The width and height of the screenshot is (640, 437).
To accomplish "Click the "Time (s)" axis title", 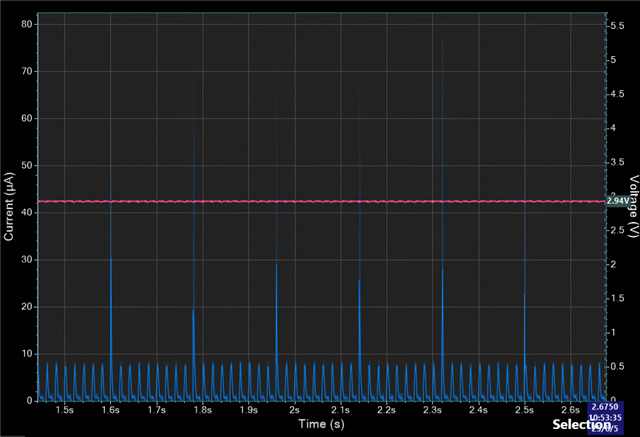I will [321, 424].
